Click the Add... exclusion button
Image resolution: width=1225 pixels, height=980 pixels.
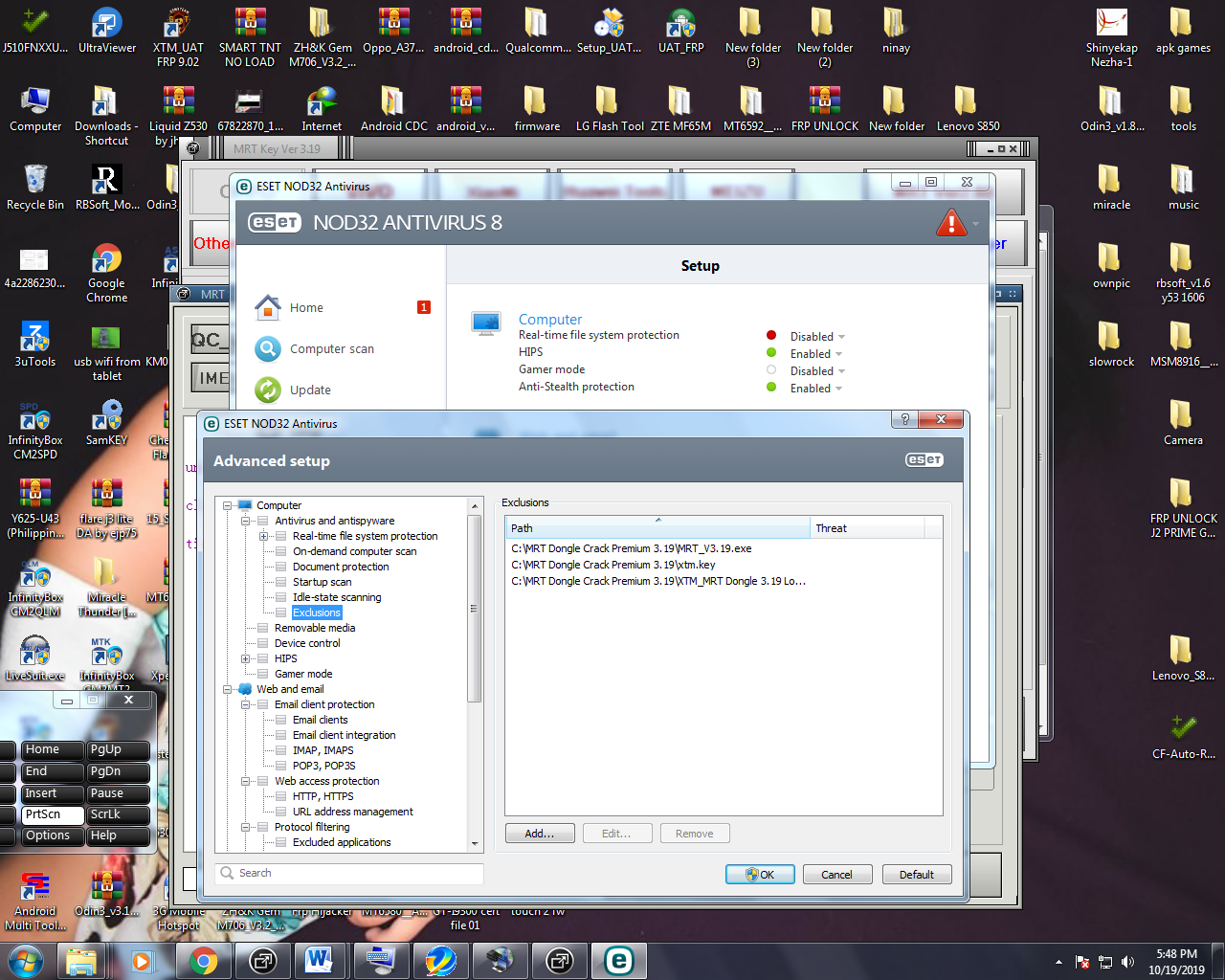pos(540,834)
